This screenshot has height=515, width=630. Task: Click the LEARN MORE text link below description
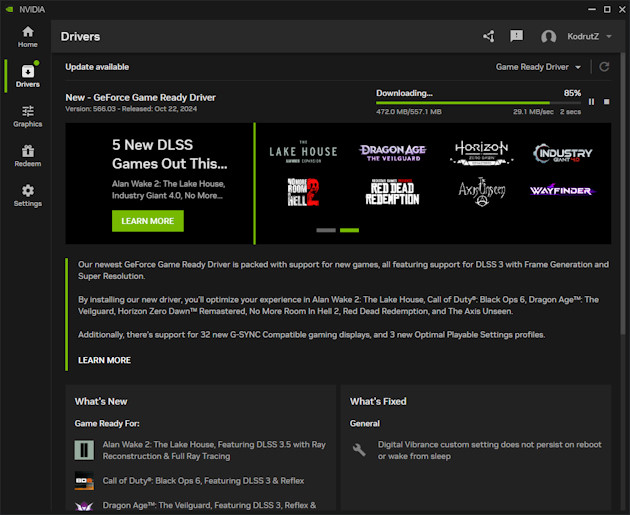pos(104,360)
